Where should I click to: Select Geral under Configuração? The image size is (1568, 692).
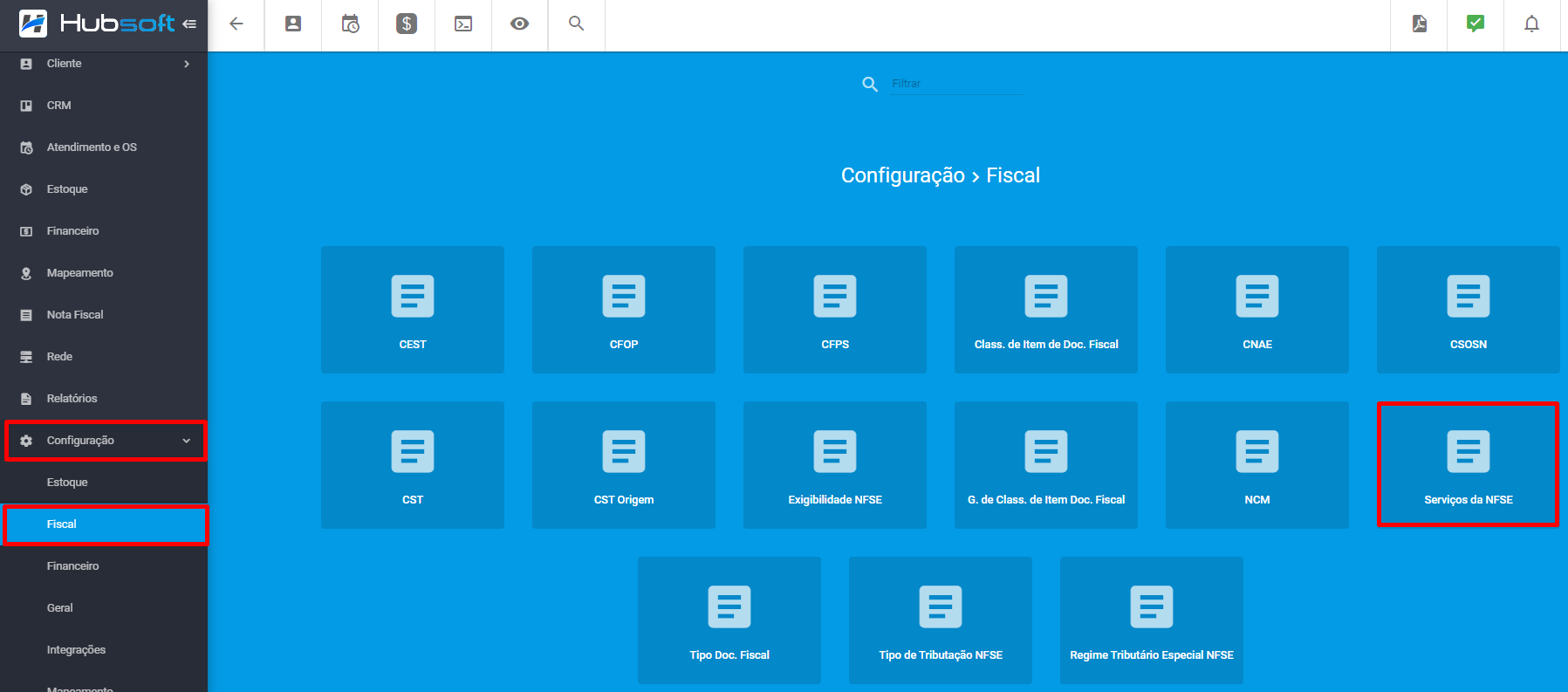point(104,608)
